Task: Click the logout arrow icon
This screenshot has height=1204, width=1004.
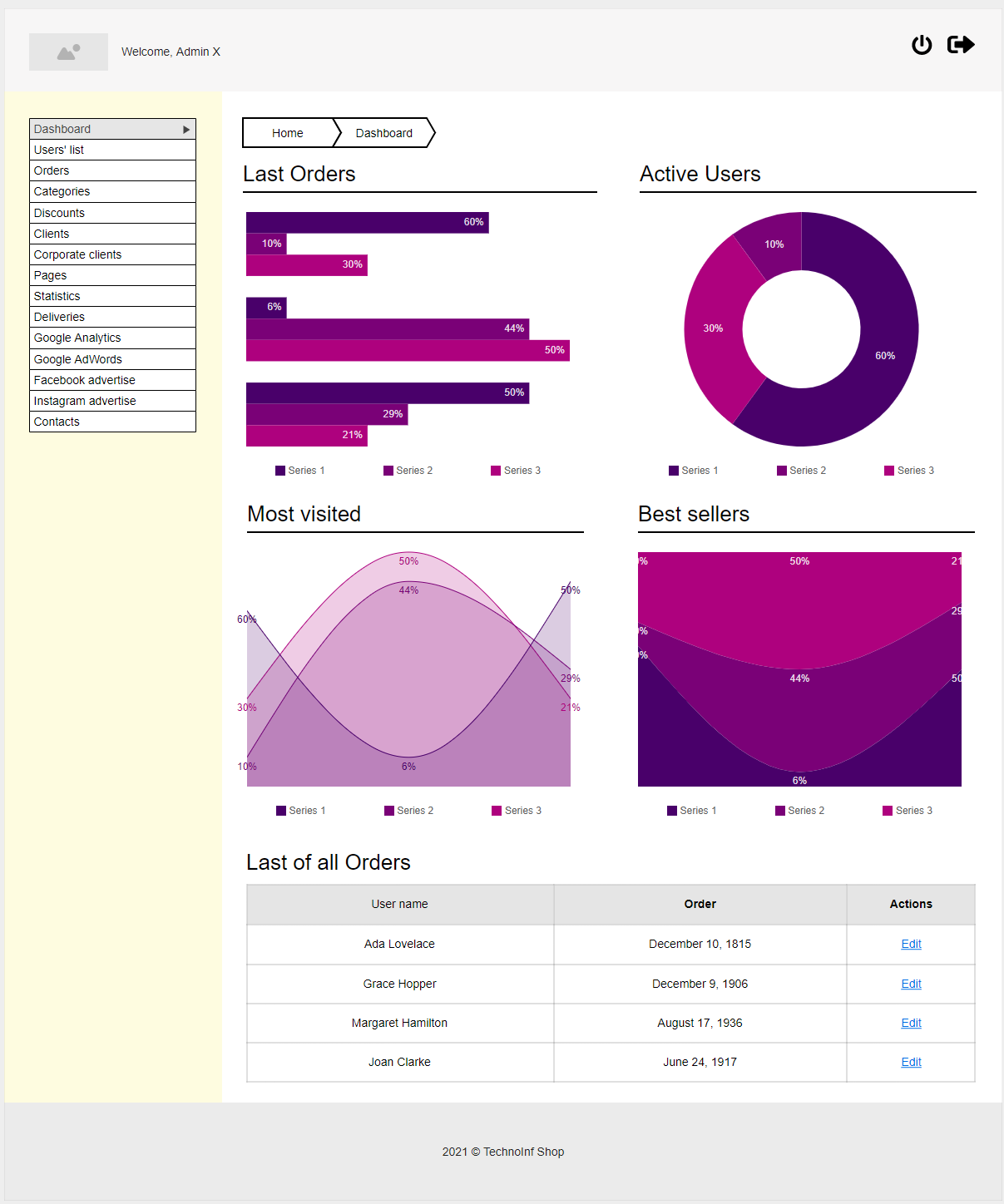Action: (x=961, y=45)
